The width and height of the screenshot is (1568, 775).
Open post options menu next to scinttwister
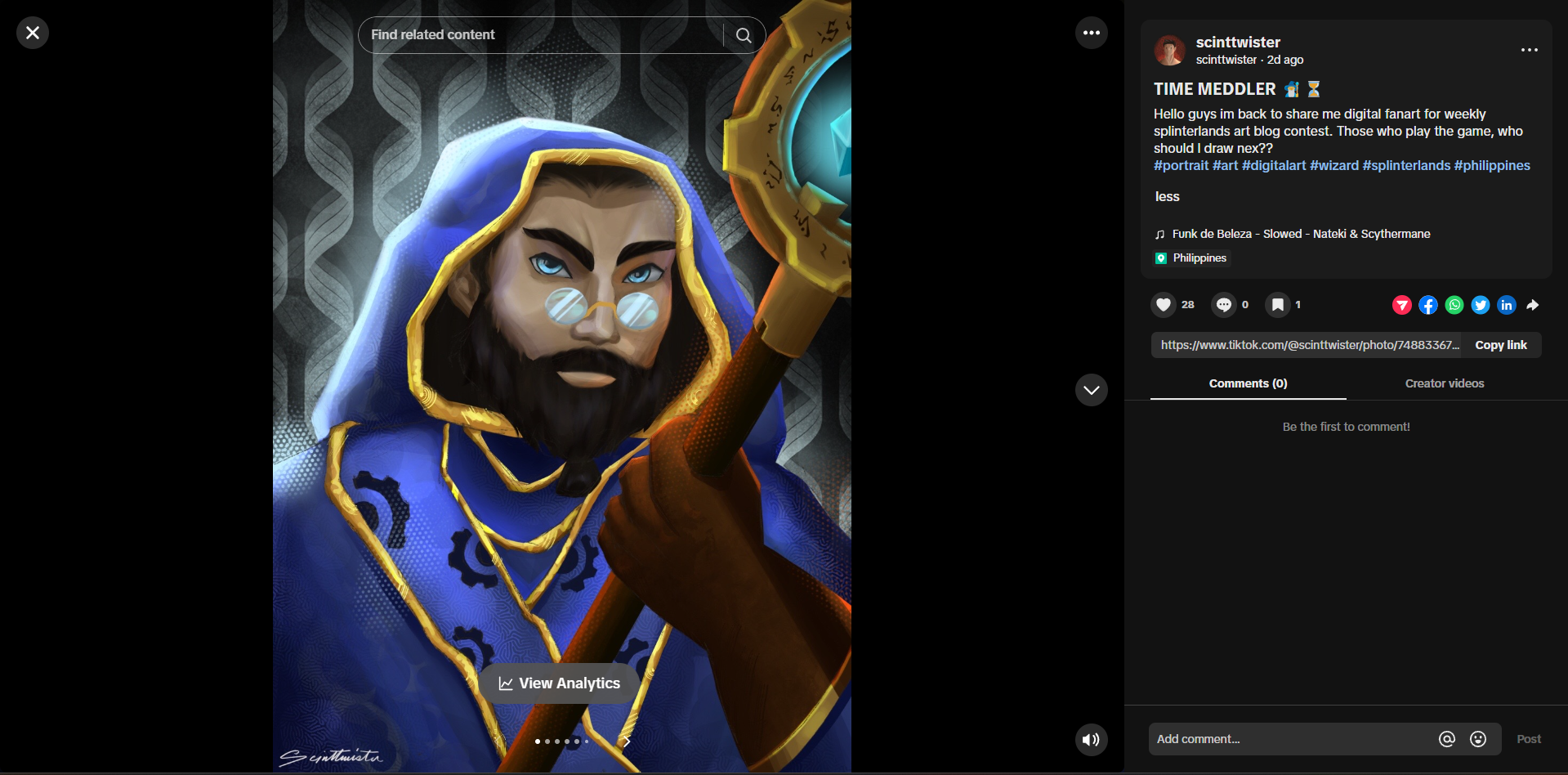1530,50
